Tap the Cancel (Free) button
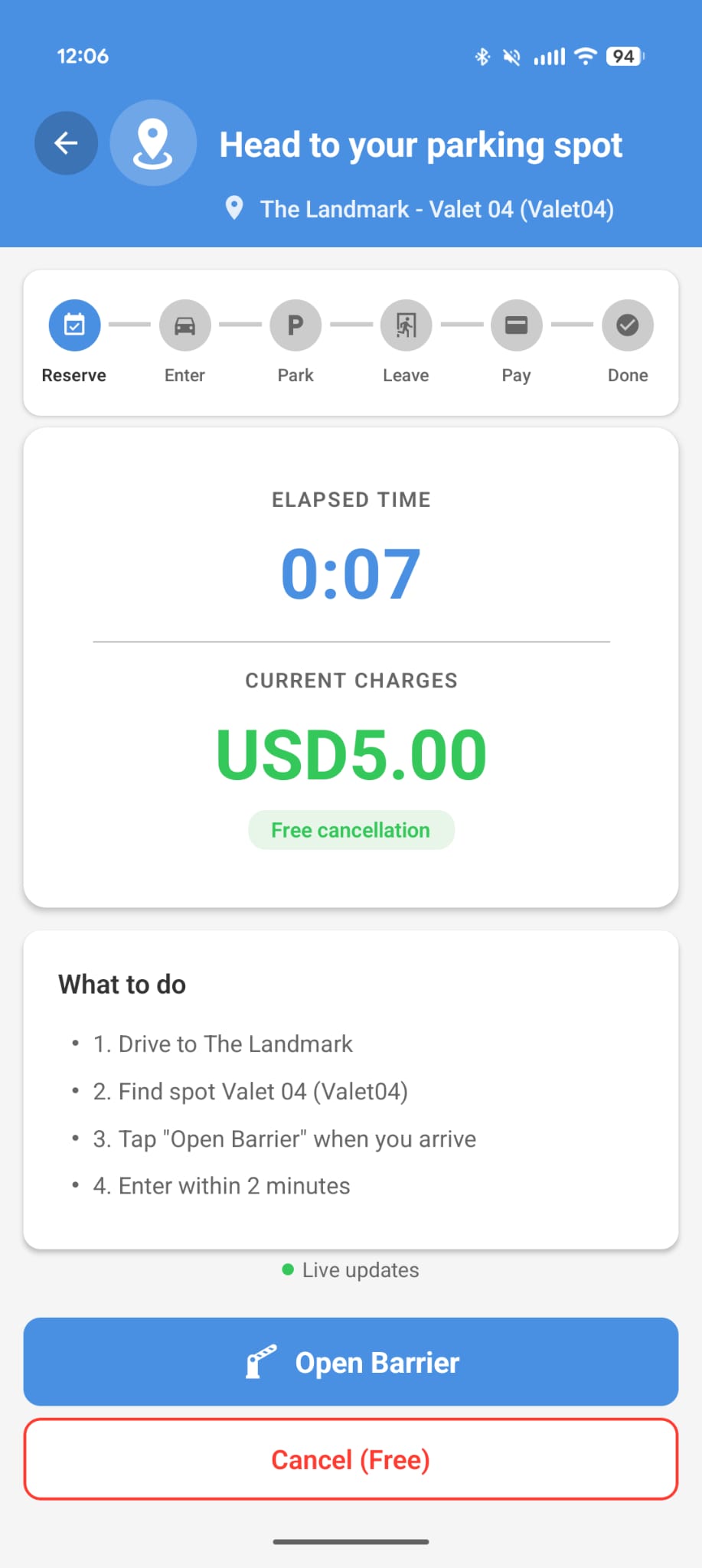The width and height of the screenshot is (702, 1568). click(x=351, y=1459)
